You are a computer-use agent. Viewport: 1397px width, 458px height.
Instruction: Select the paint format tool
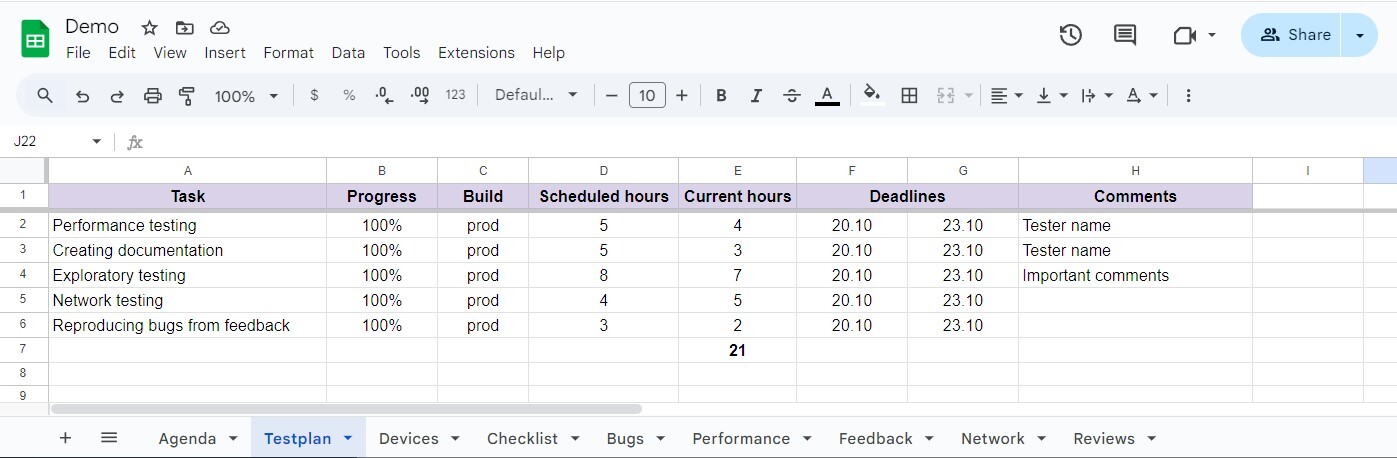[187, 96]
